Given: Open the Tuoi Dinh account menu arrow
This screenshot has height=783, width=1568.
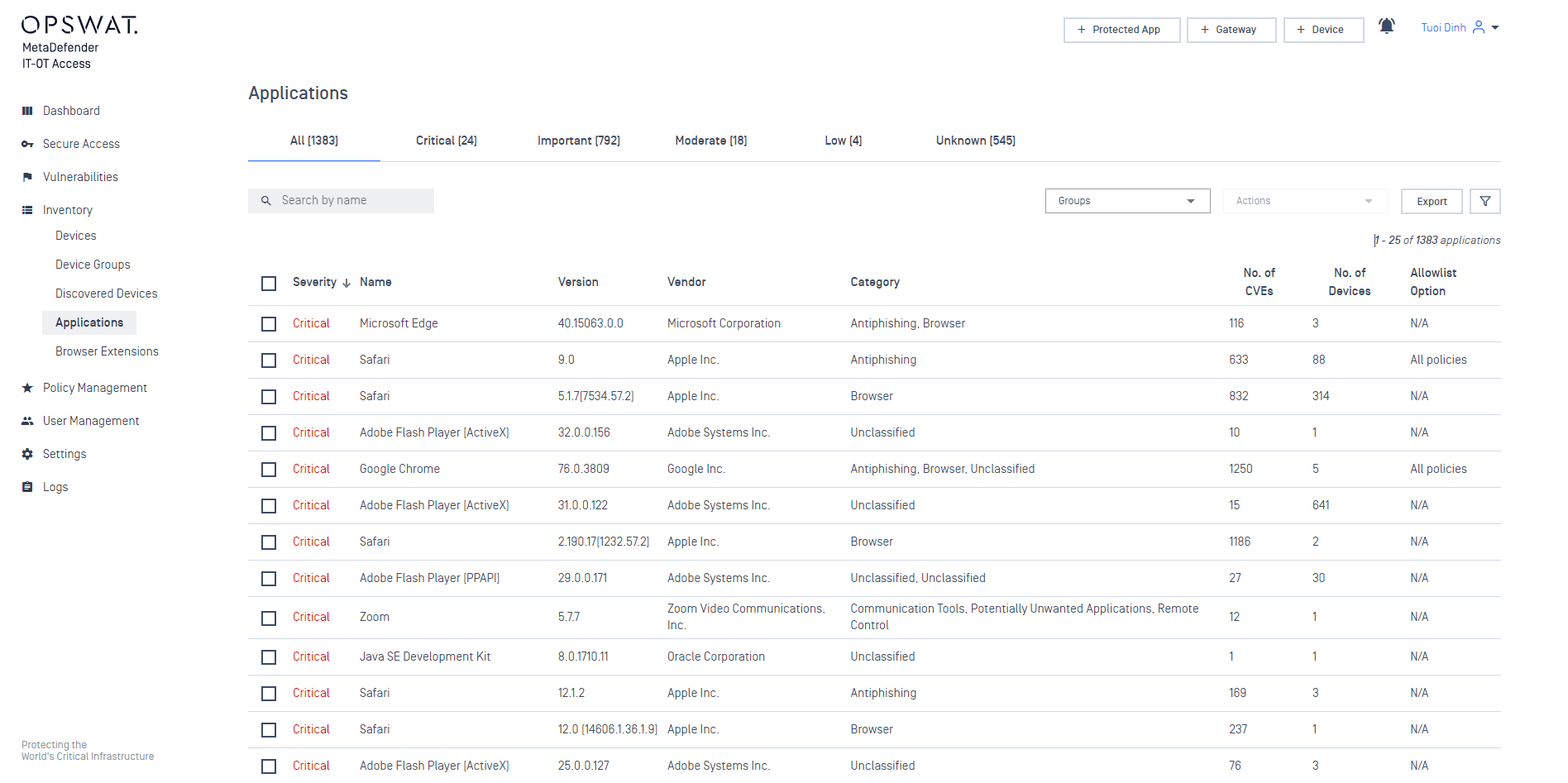Looking at the screenshot, I should (x=1495, y=28).
